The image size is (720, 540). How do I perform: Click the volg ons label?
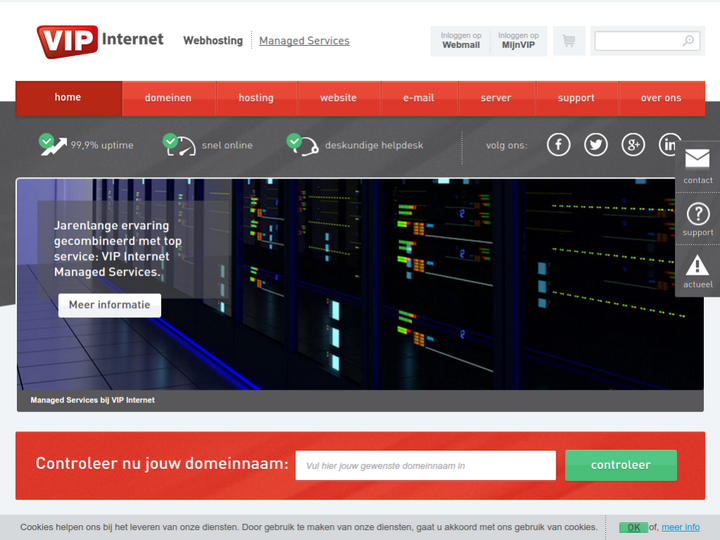506,146
